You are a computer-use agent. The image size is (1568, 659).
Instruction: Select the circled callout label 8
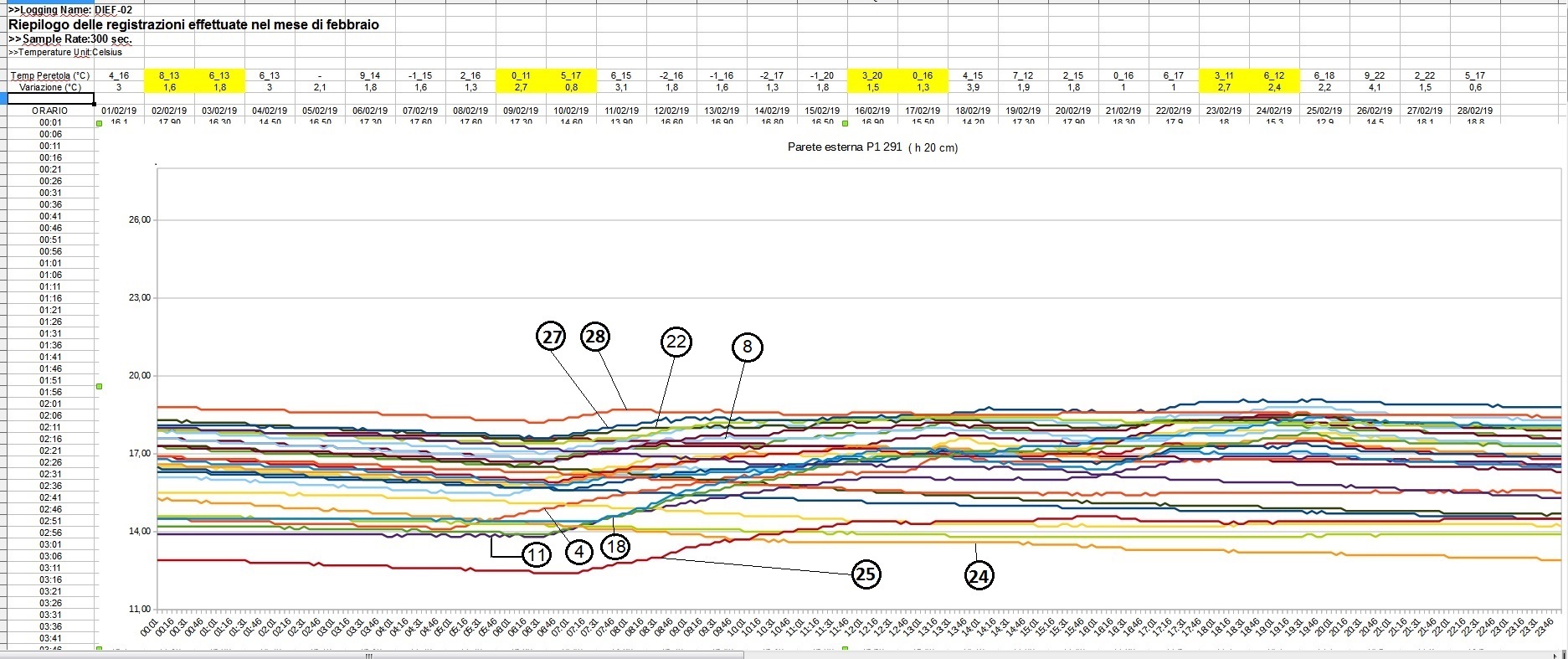pyautogui.click(x=747, y=347)
